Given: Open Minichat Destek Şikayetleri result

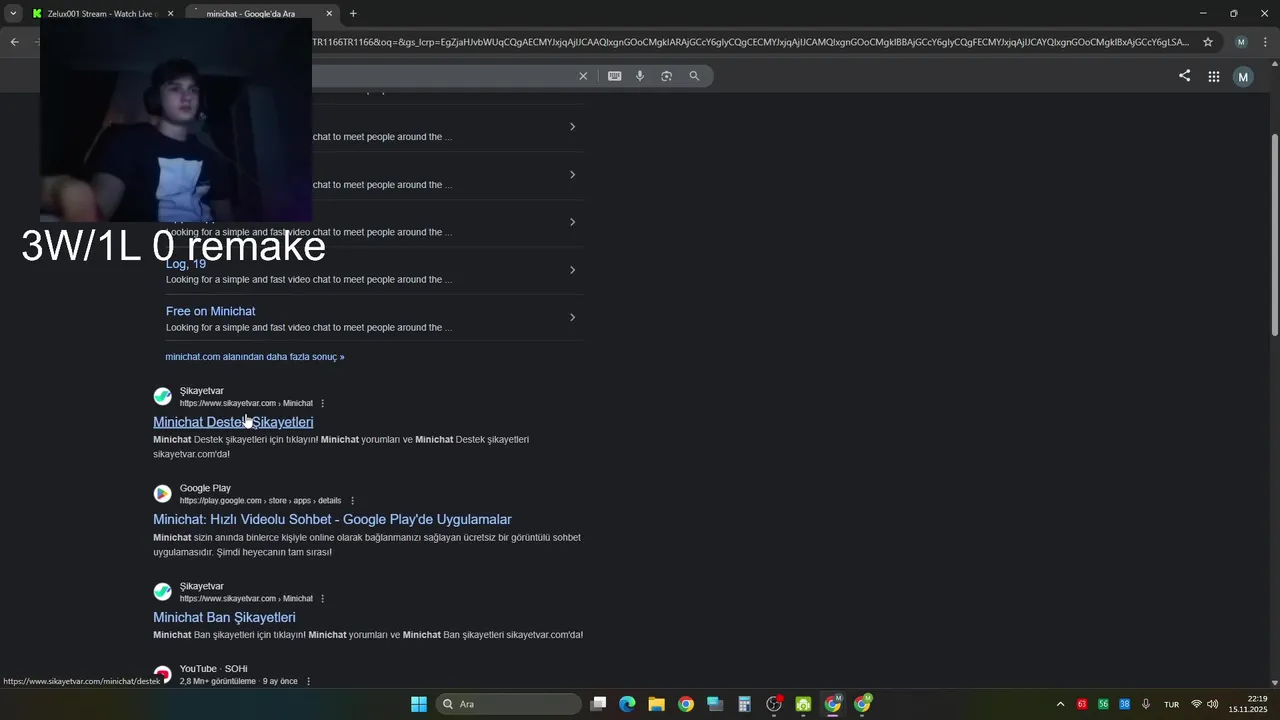Looking at the screenshot, I should point(233,422).
